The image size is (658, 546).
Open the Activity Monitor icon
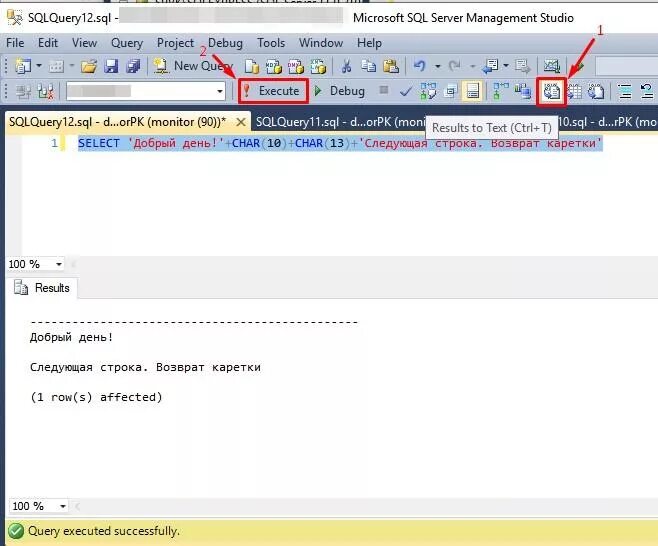click(552, 66)
